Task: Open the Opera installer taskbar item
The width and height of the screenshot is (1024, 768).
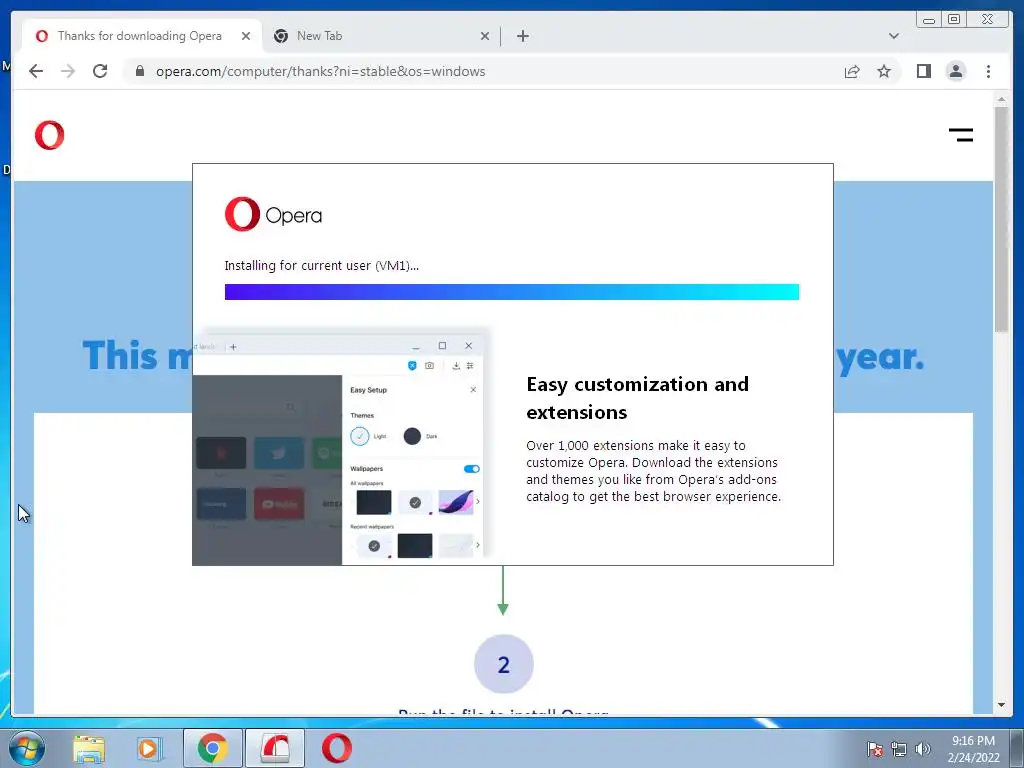Action: pyautogui.click(x=275, y=748)
